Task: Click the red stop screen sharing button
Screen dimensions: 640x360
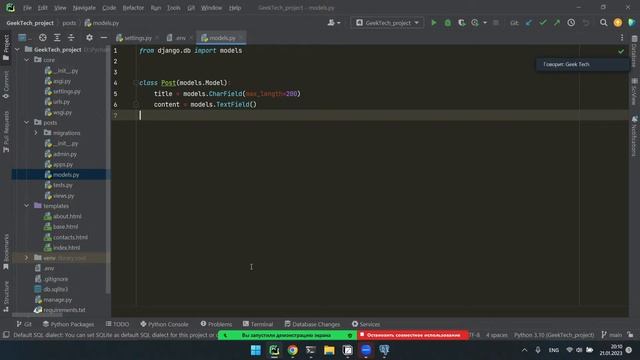Action: 413,335
